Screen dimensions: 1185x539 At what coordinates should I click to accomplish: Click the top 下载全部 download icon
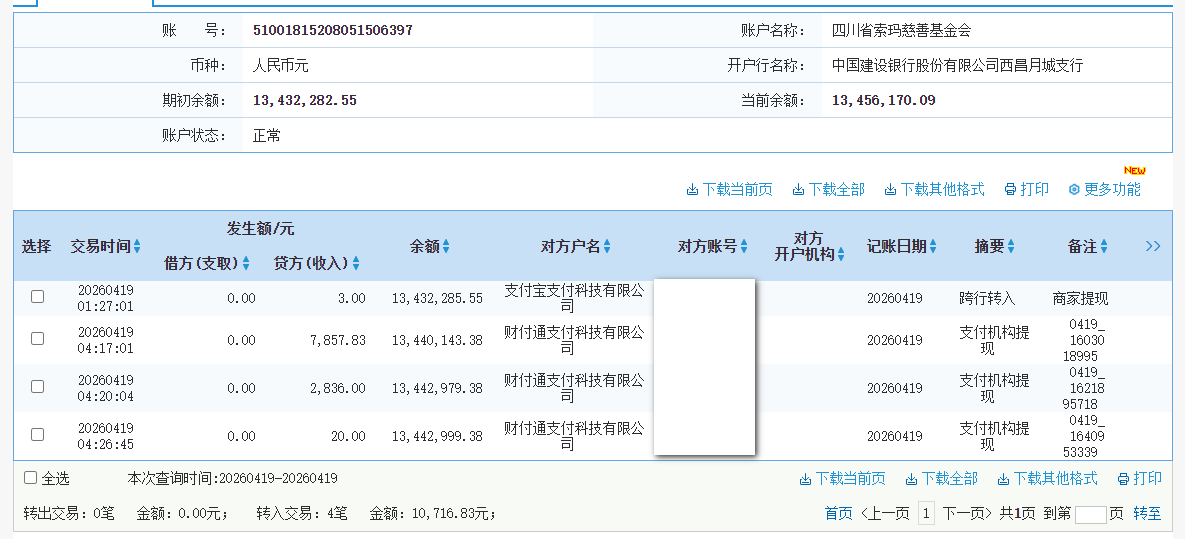pyautogui.click(x=798, y=190)
